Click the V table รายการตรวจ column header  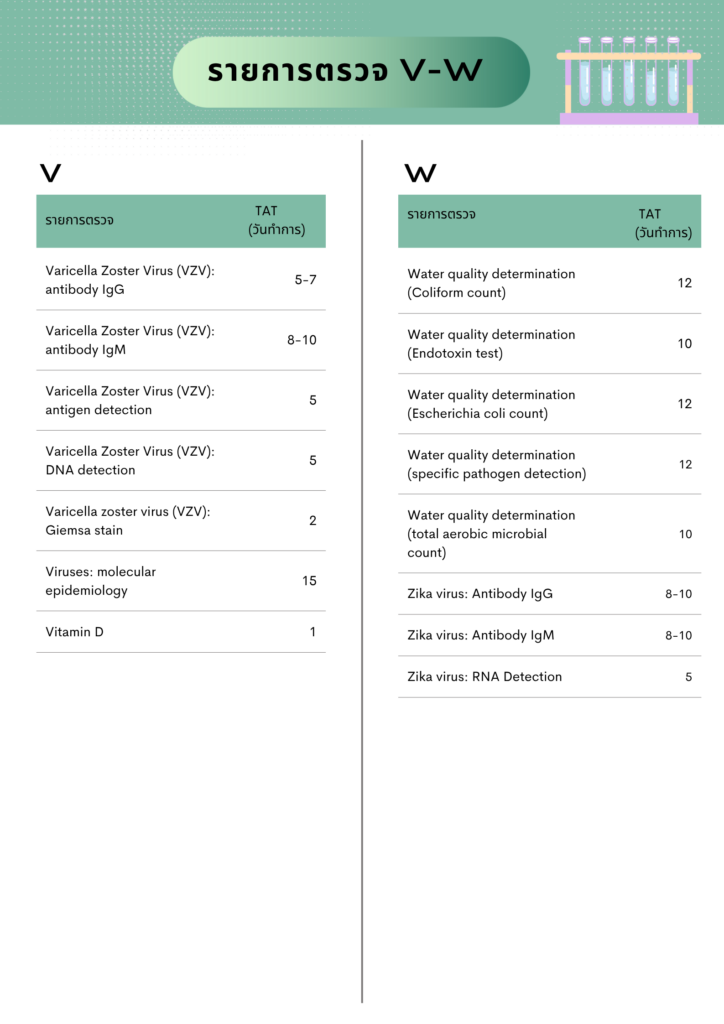click(80, 221)
